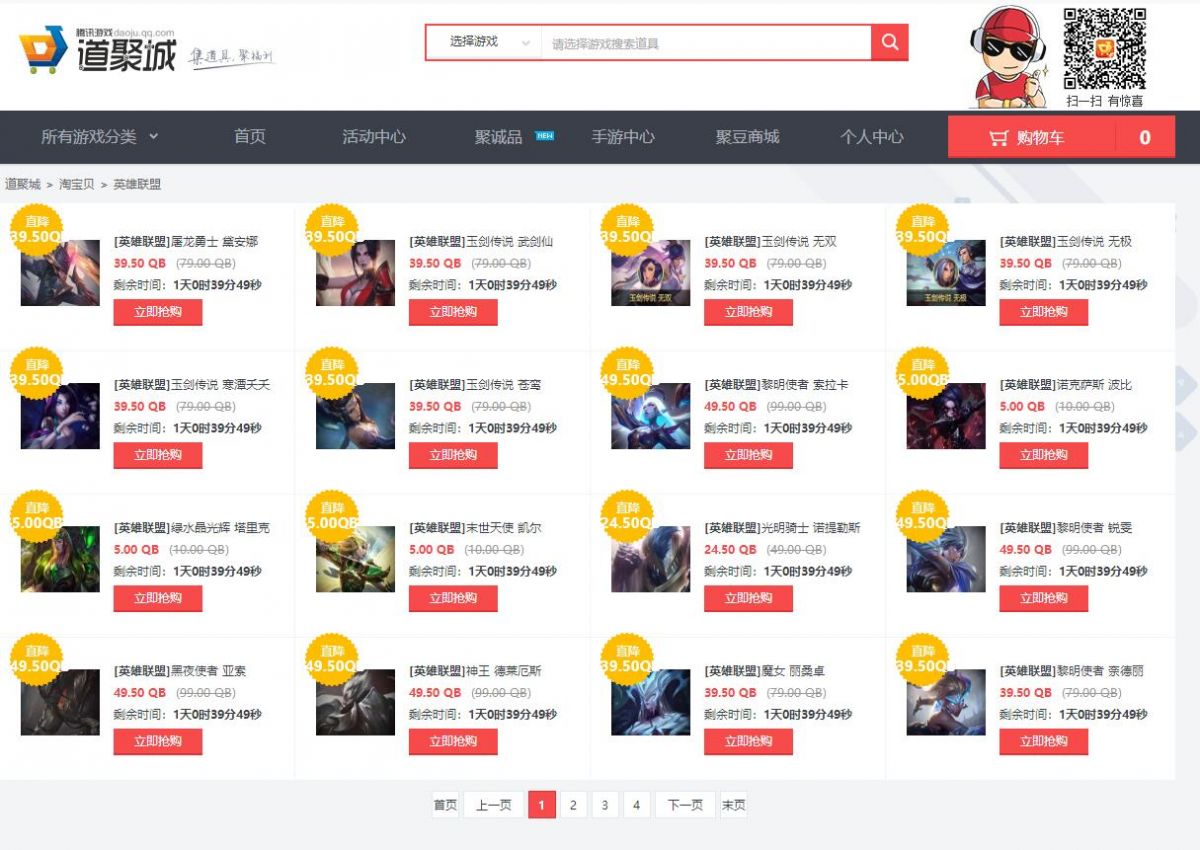Expand the 所有游戏分类 category menu

[x=90, y=137]
